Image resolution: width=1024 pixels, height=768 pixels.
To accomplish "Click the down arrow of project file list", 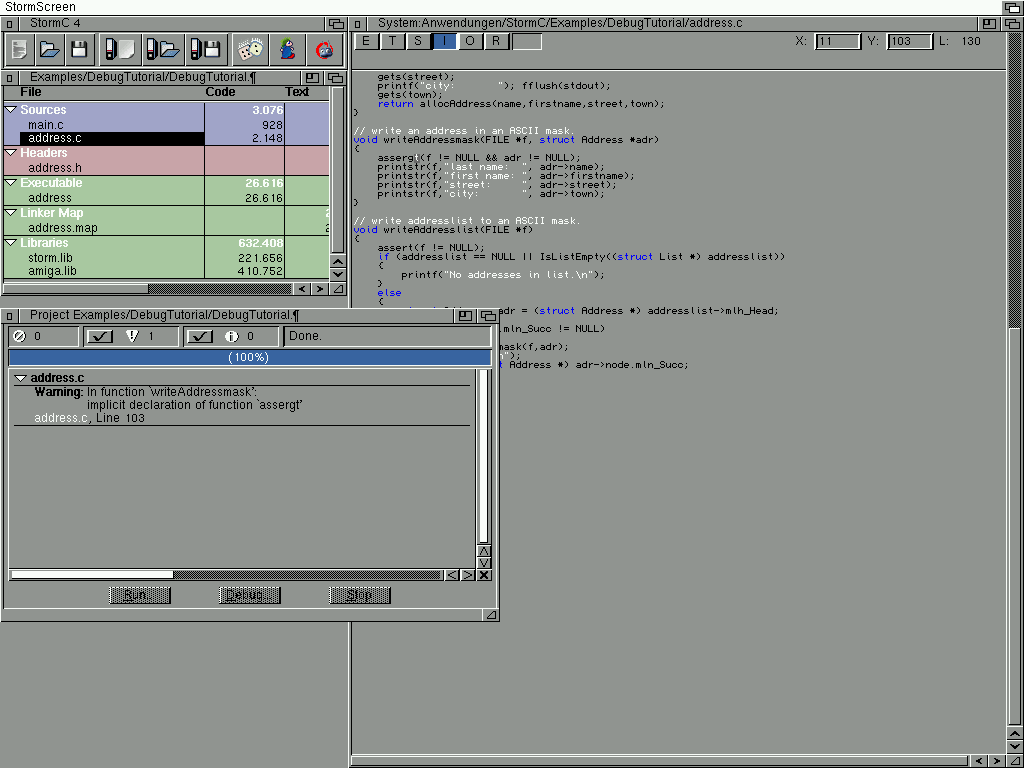I will coord(338,274).
